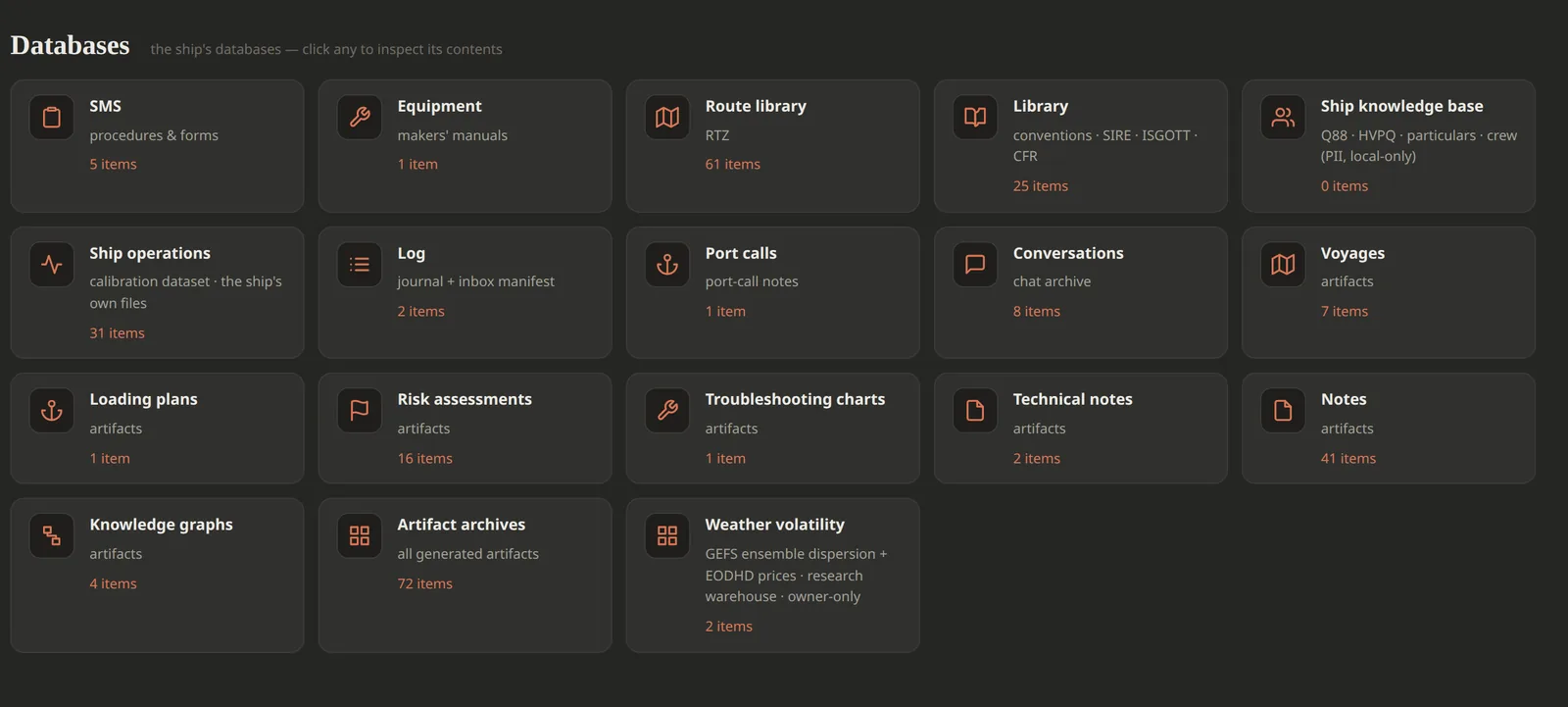Click 'chat archive' text
The width and height of the screenshot is (1568, 707).
tap(1052, 281)
